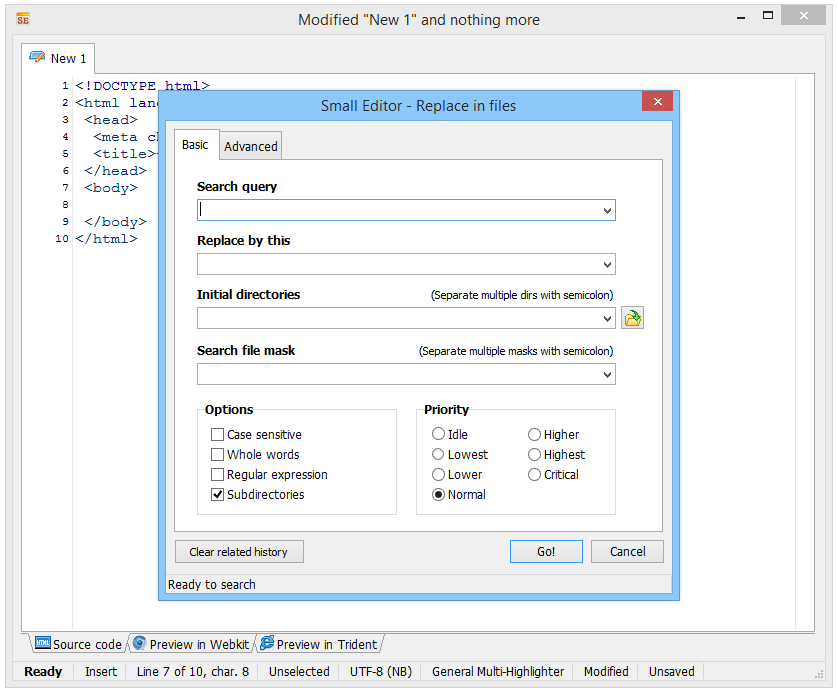Click the SE application icon in title bar

point(22,20)
